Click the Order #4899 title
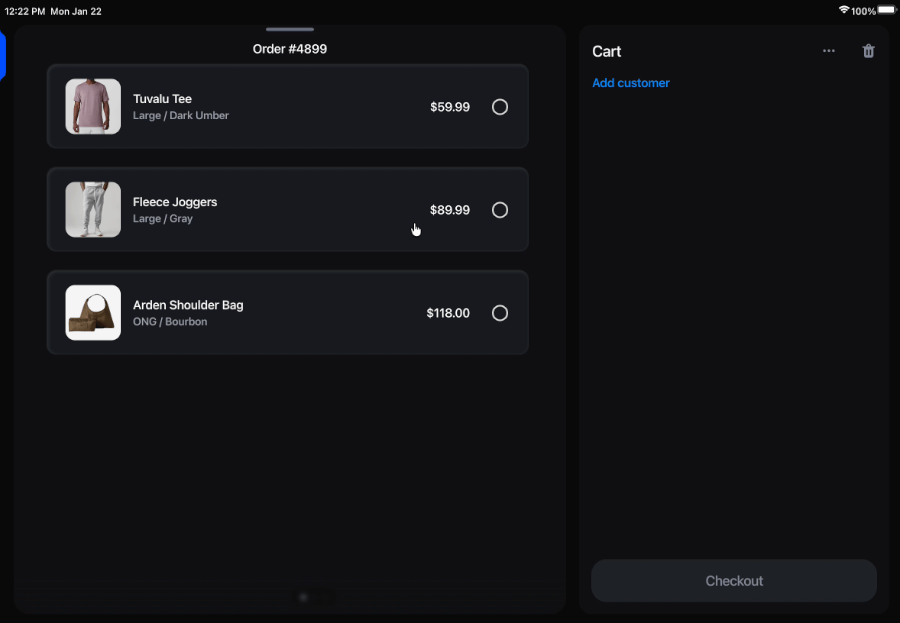Screen dimensions: 900x623 click(x=289, y=49)
